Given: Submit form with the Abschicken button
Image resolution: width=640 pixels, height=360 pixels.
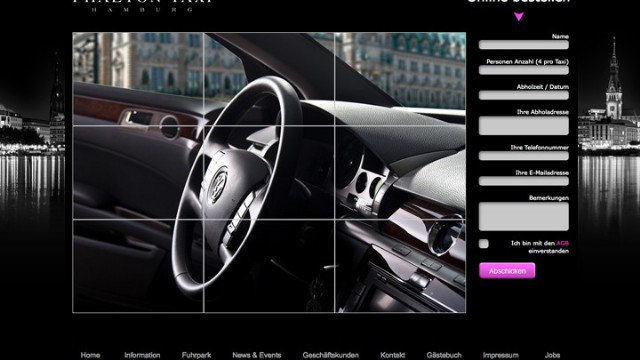Looking at the screenshot, I should pyautogui.click(x=507, y=271).
